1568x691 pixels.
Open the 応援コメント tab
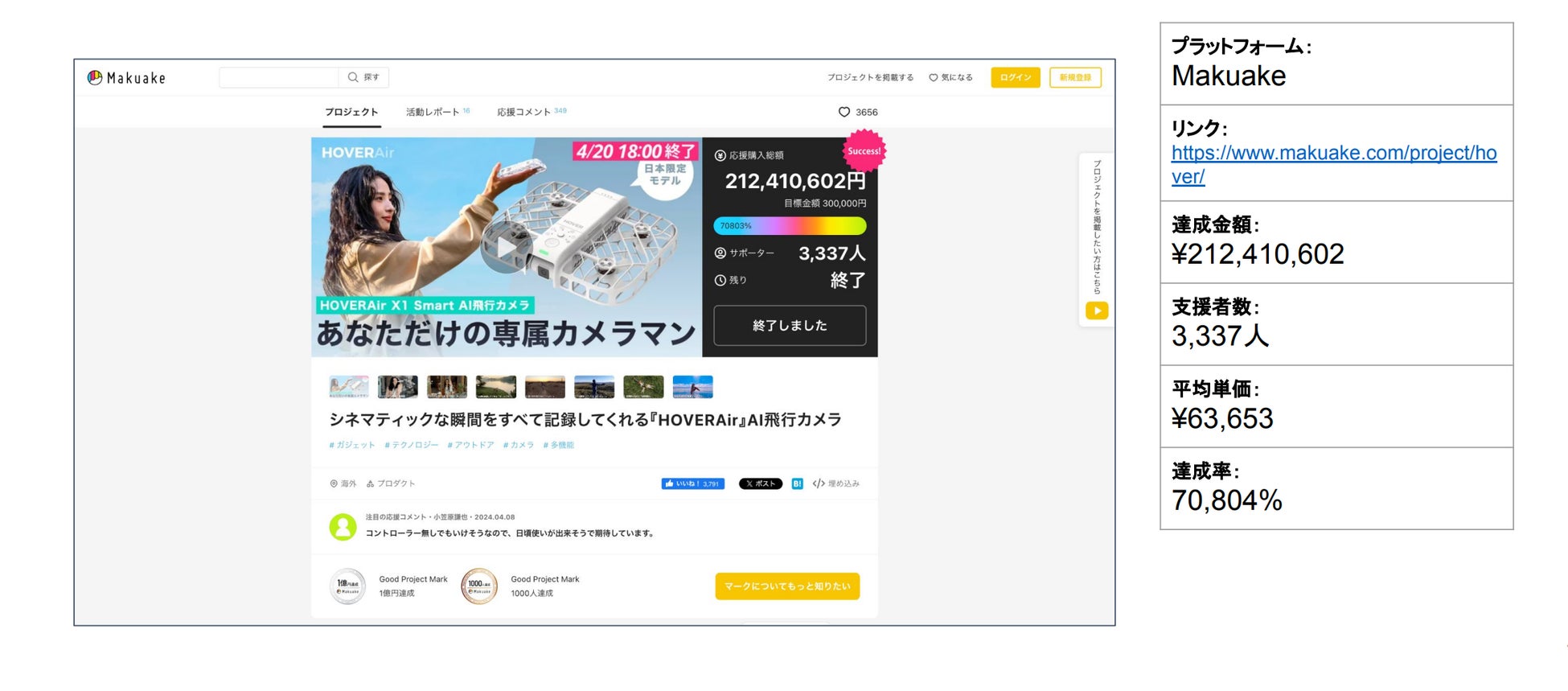pos(532,112)
